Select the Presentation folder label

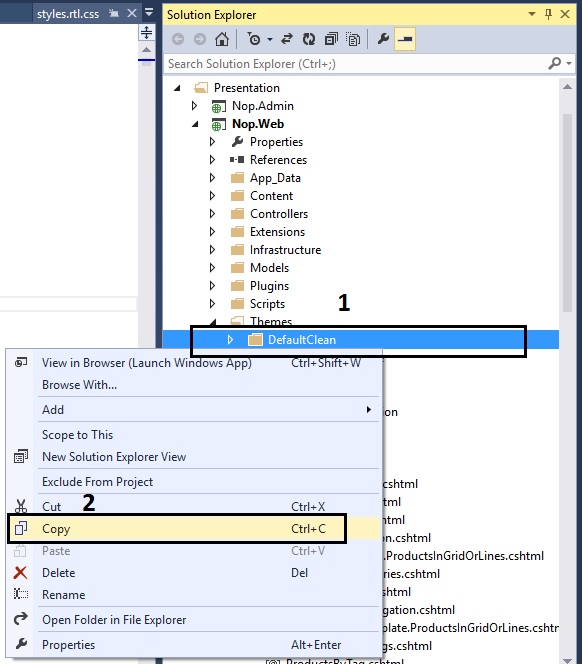(247, 88)
